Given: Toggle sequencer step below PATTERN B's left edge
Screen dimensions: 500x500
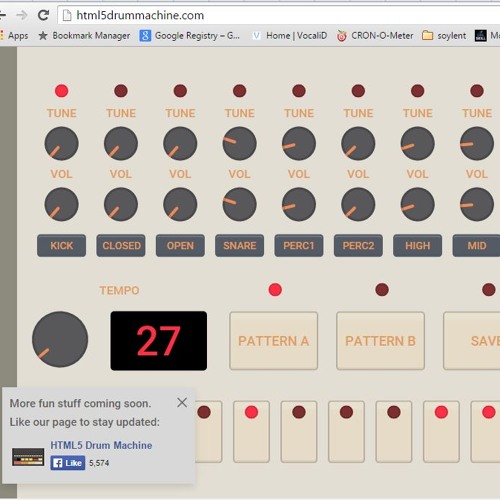Looking at the screenshot, I should click(x=346, y=432).
